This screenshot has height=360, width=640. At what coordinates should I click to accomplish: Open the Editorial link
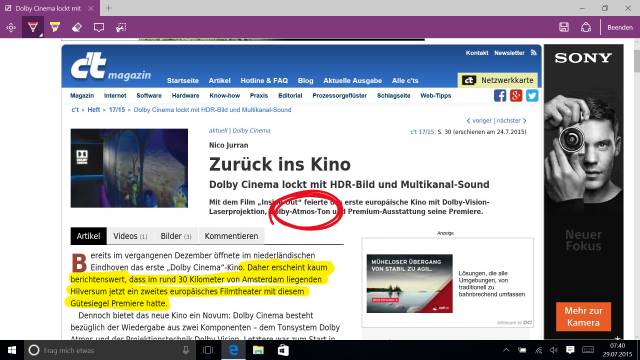pos(290,96)
